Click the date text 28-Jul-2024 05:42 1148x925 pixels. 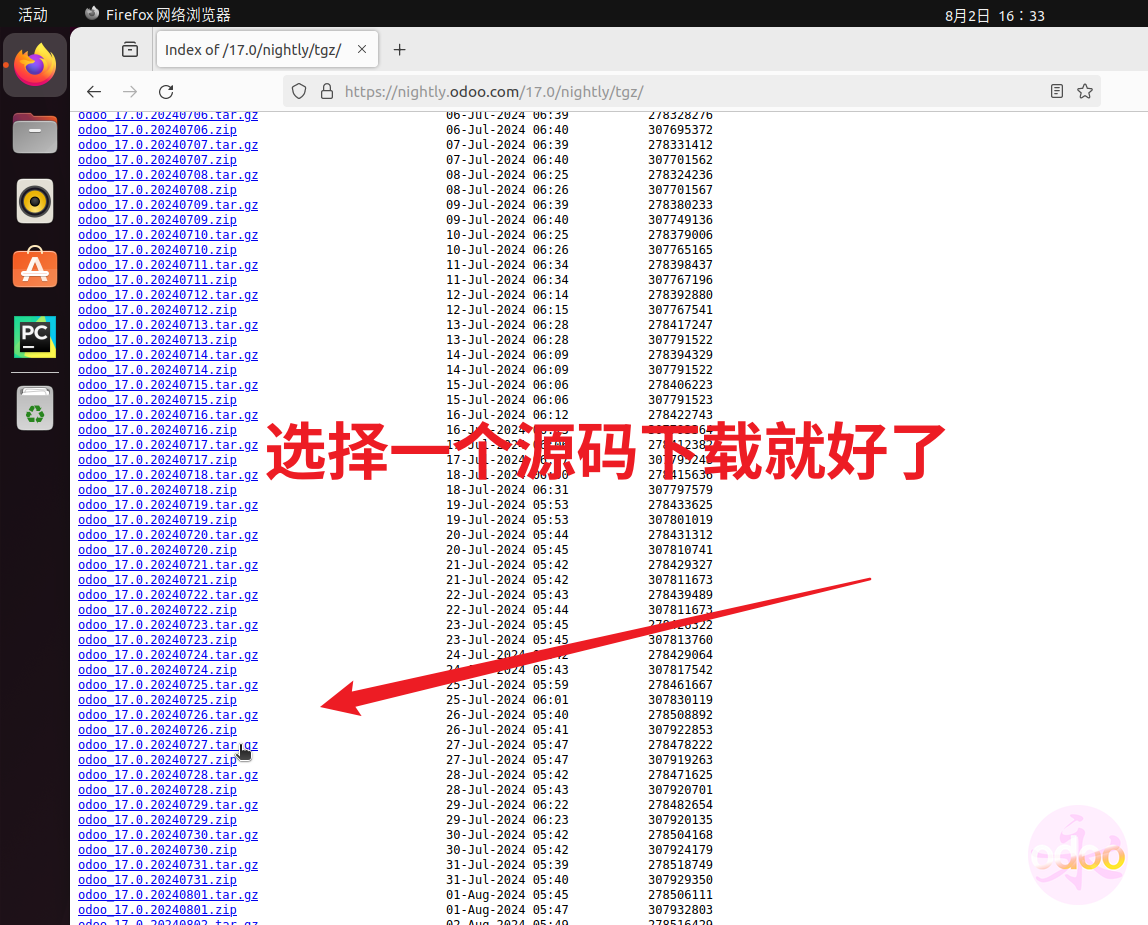tap(507, 775)
